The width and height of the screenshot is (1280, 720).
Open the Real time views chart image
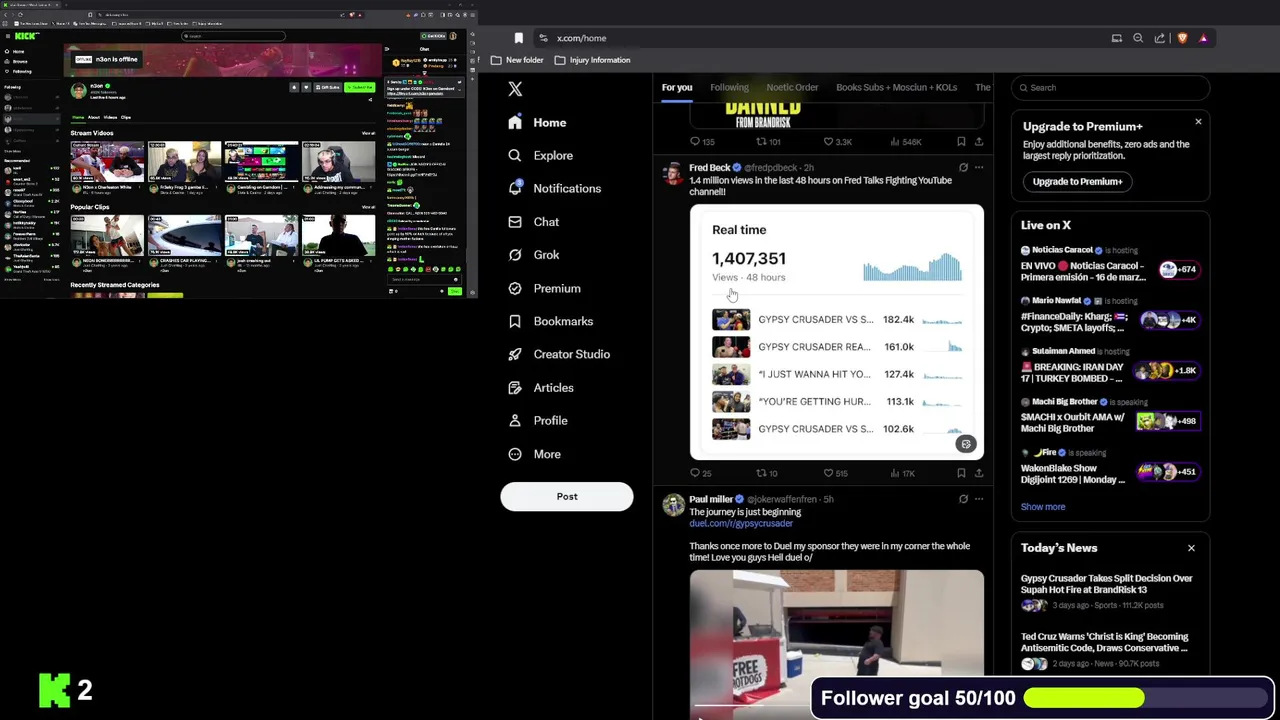[837, 332]
